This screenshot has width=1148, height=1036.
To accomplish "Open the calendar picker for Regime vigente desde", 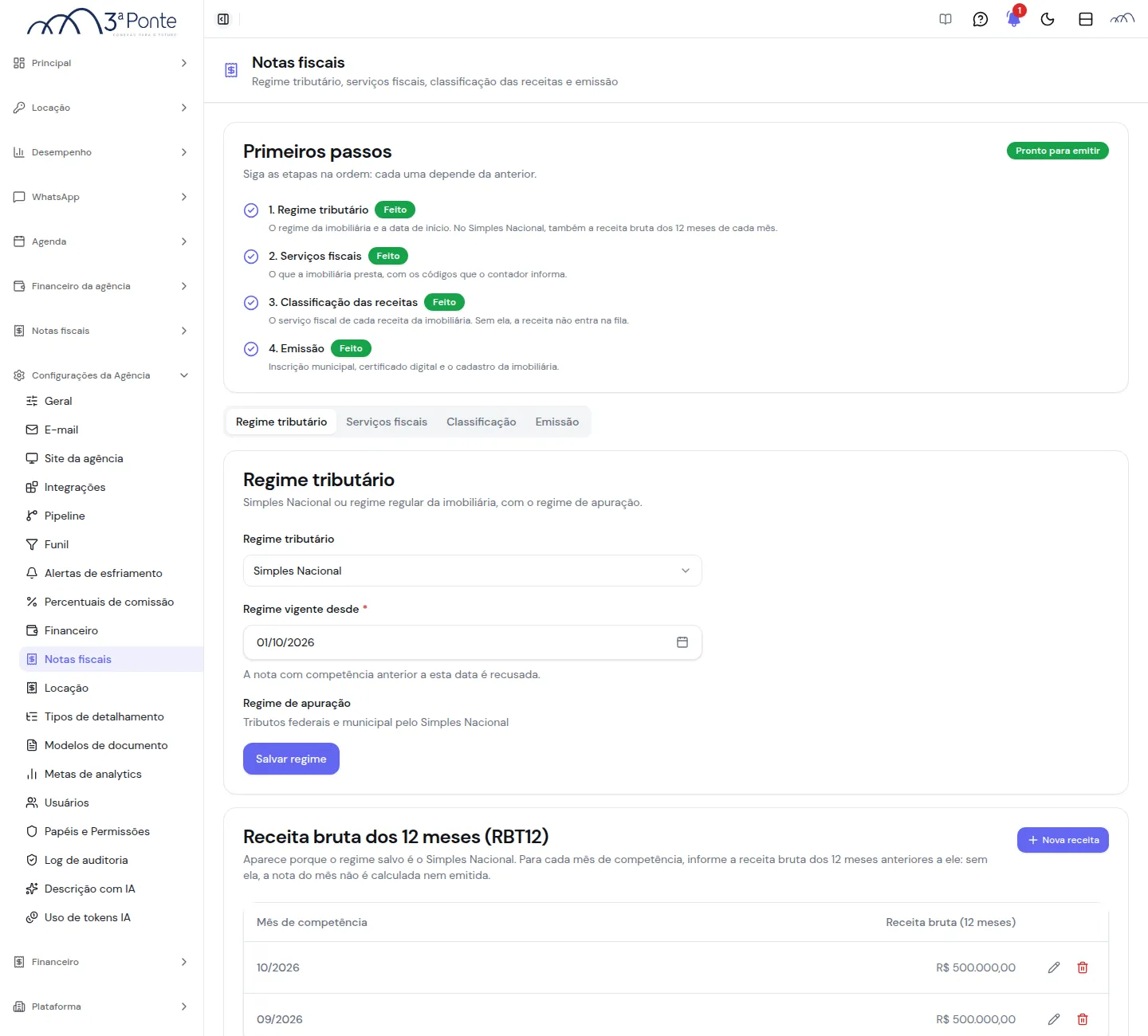I will click(682, 642).
